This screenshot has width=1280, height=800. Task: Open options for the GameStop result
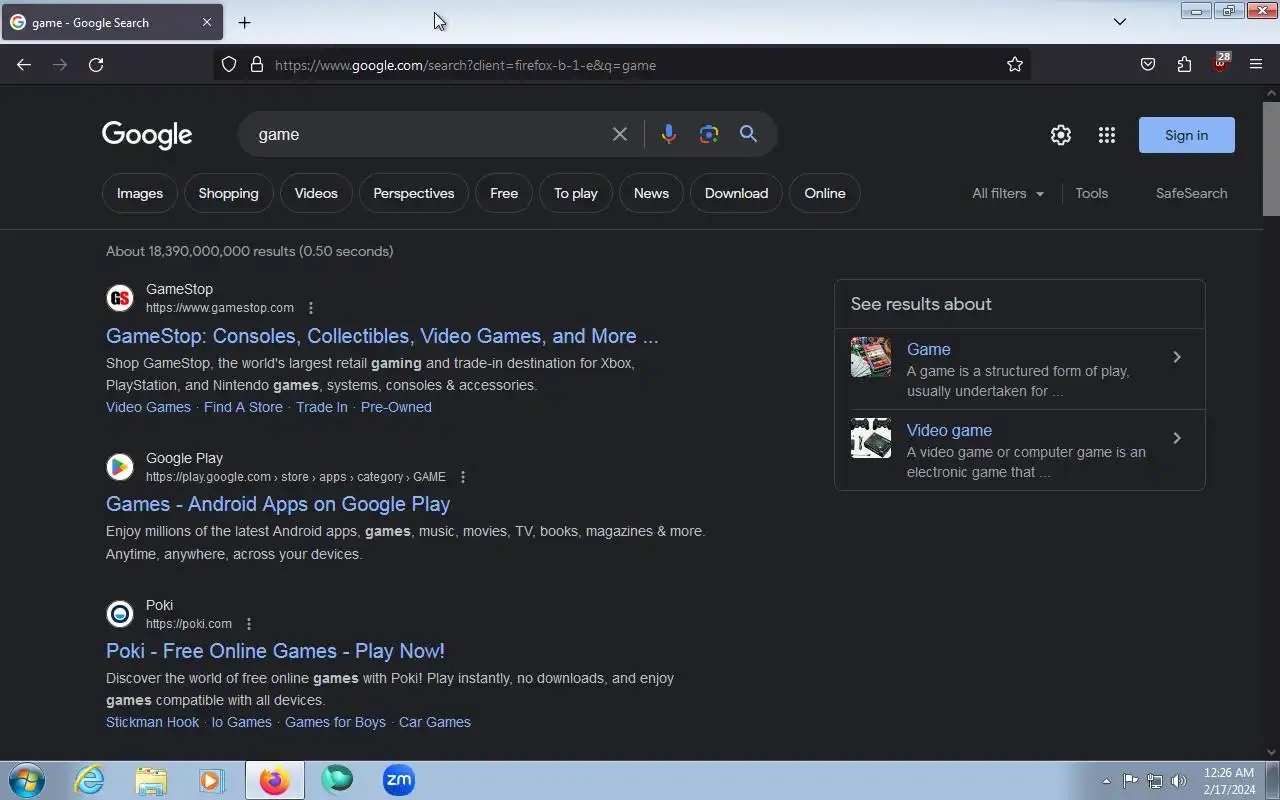click(311, 308)
